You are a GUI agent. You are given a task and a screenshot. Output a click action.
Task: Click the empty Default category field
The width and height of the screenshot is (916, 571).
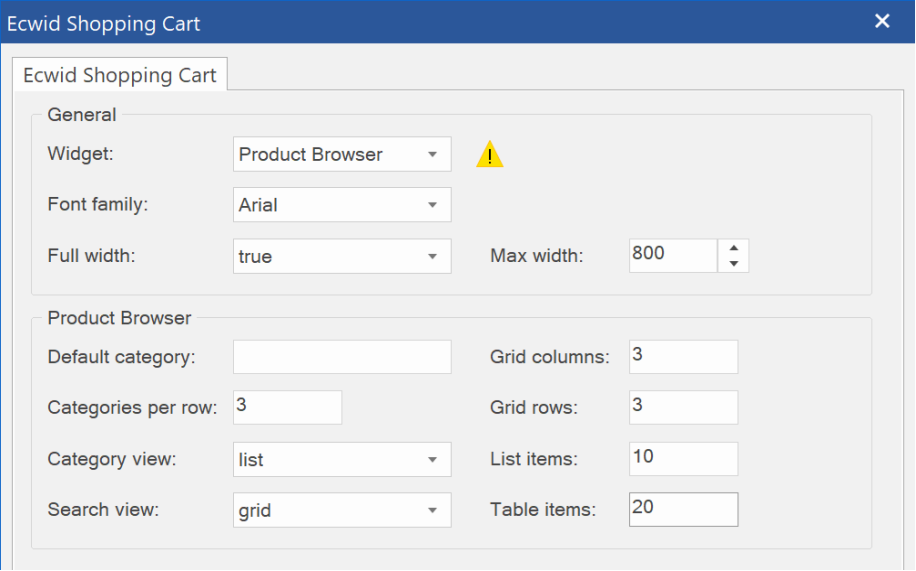tap(342, 357)
